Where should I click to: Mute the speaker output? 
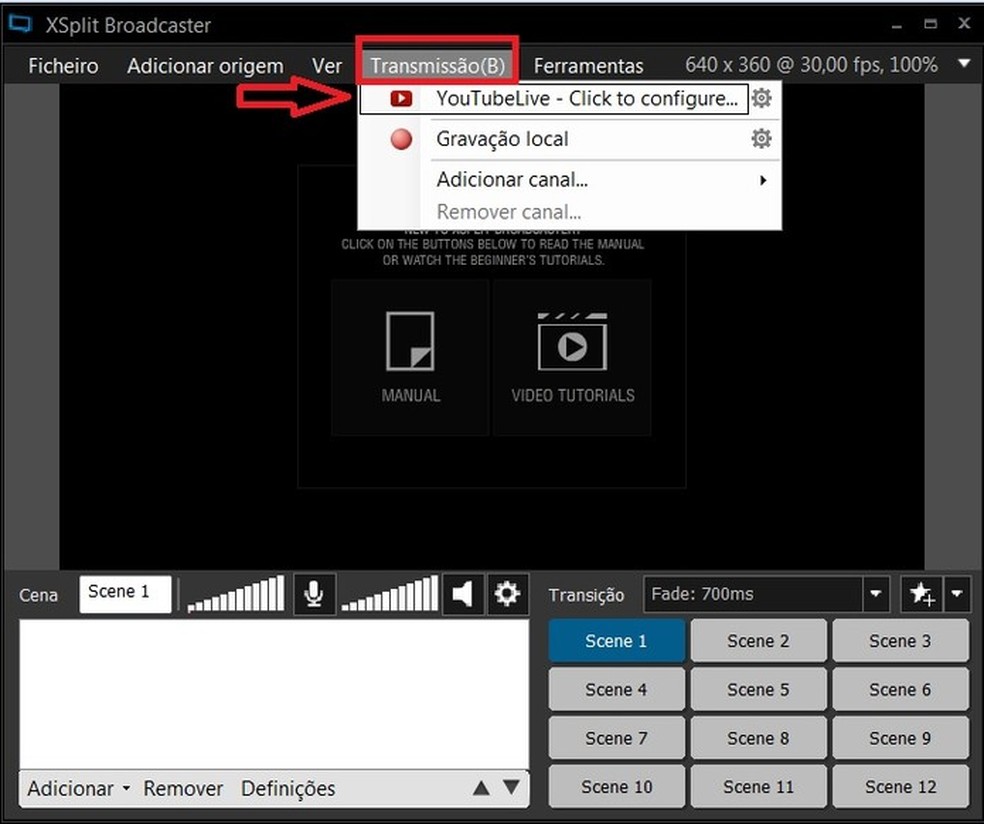[462, 594]
